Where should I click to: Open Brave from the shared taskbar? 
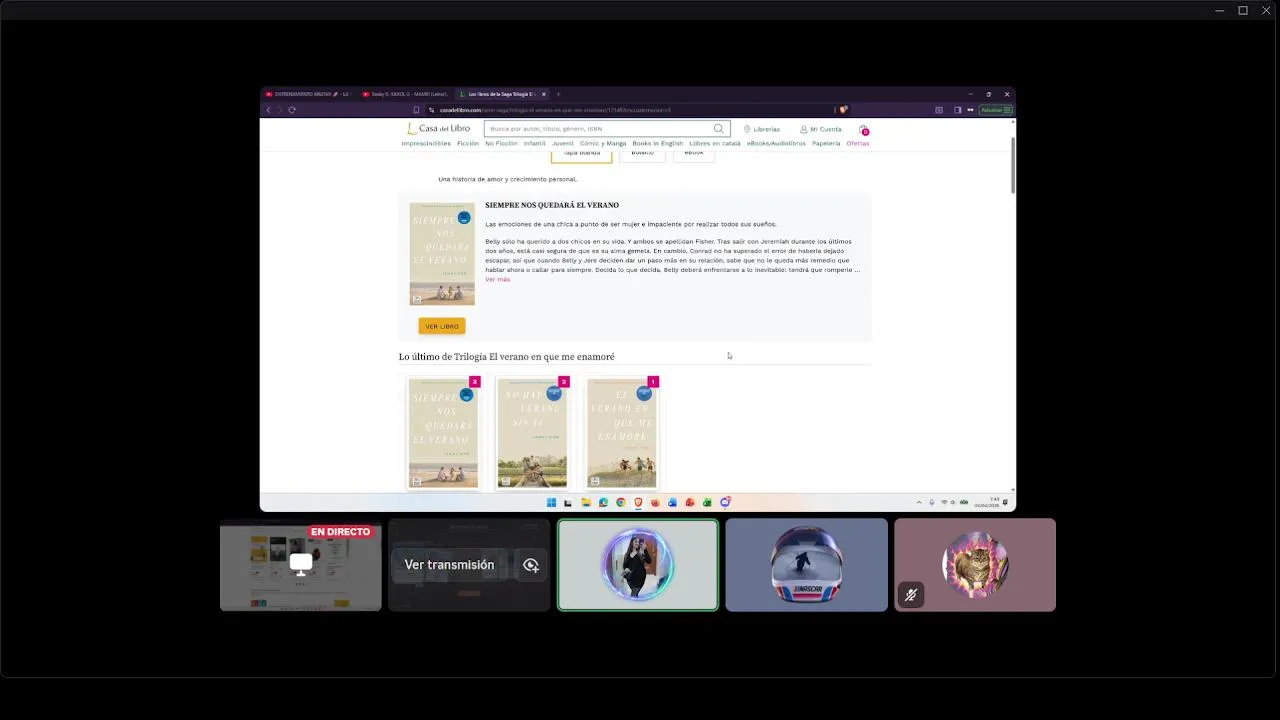click(x=638, y=502)
